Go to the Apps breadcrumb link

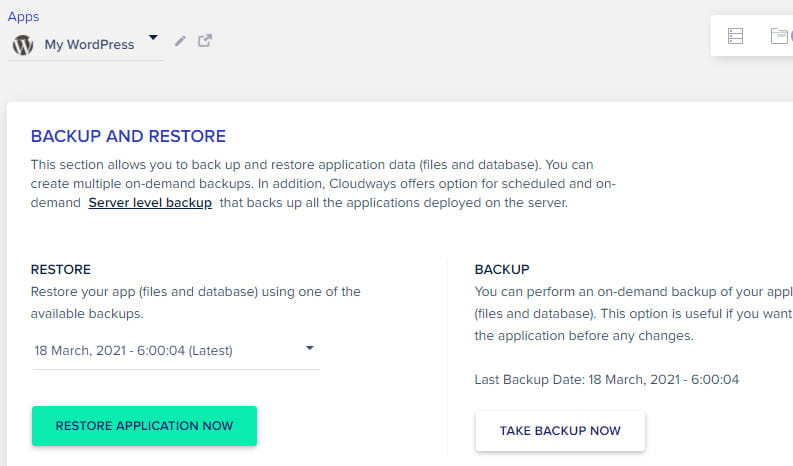(x=23, y=16)
